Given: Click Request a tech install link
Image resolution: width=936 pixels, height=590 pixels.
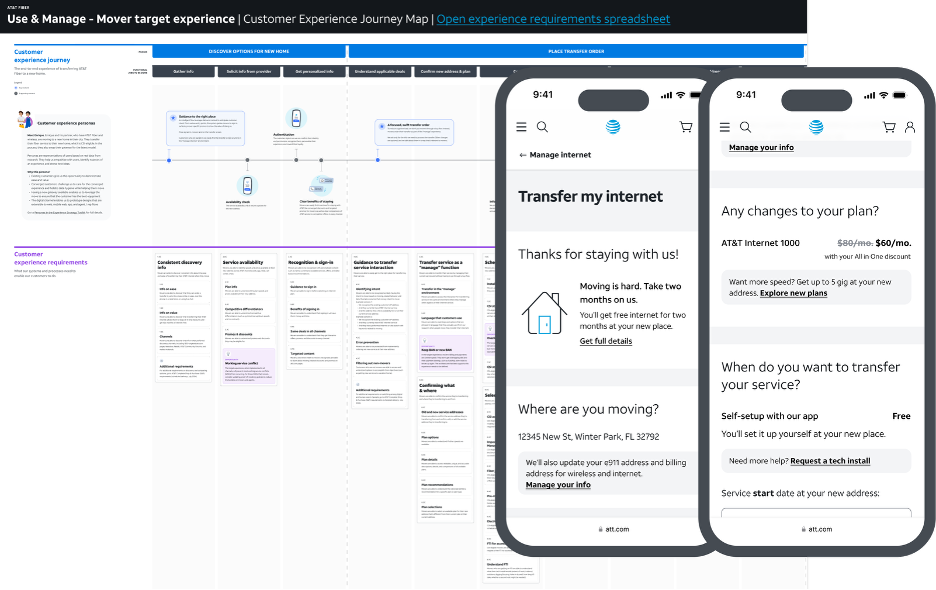Looking at the screenshot, I should pos(830,461).
